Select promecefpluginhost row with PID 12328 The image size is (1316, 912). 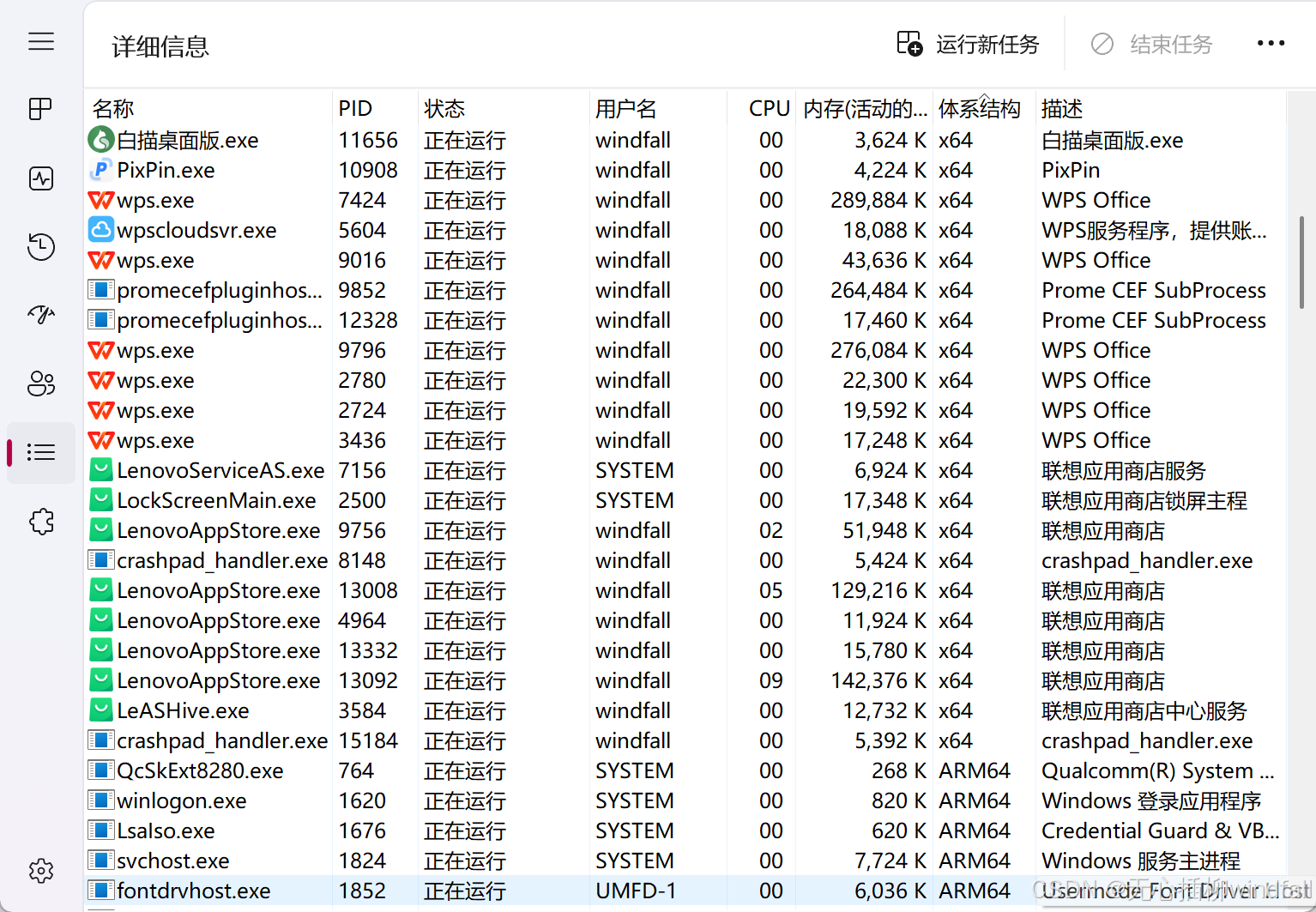(x=685, y=320)
